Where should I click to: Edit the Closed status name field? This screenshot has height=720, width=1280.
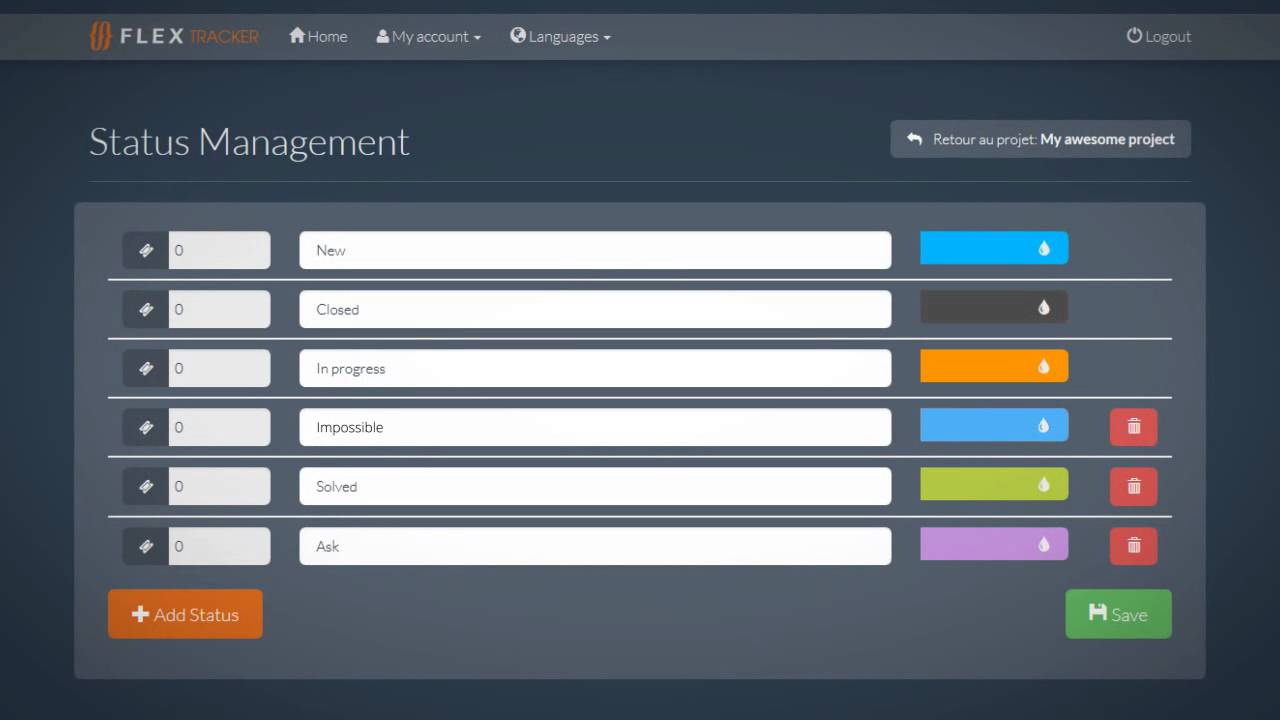[595, 309]
